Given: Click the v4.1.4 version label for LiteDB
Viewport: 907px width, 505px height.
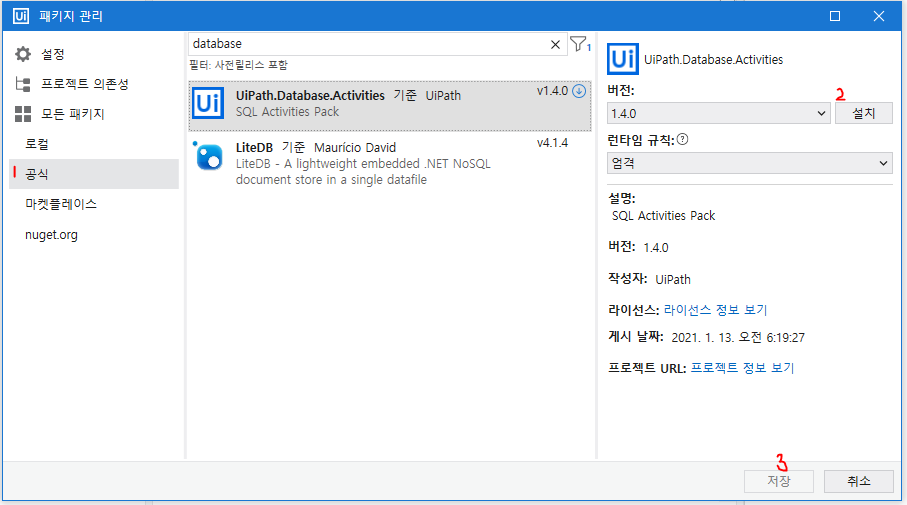Looking at the screenshot, I should [552, 143].
